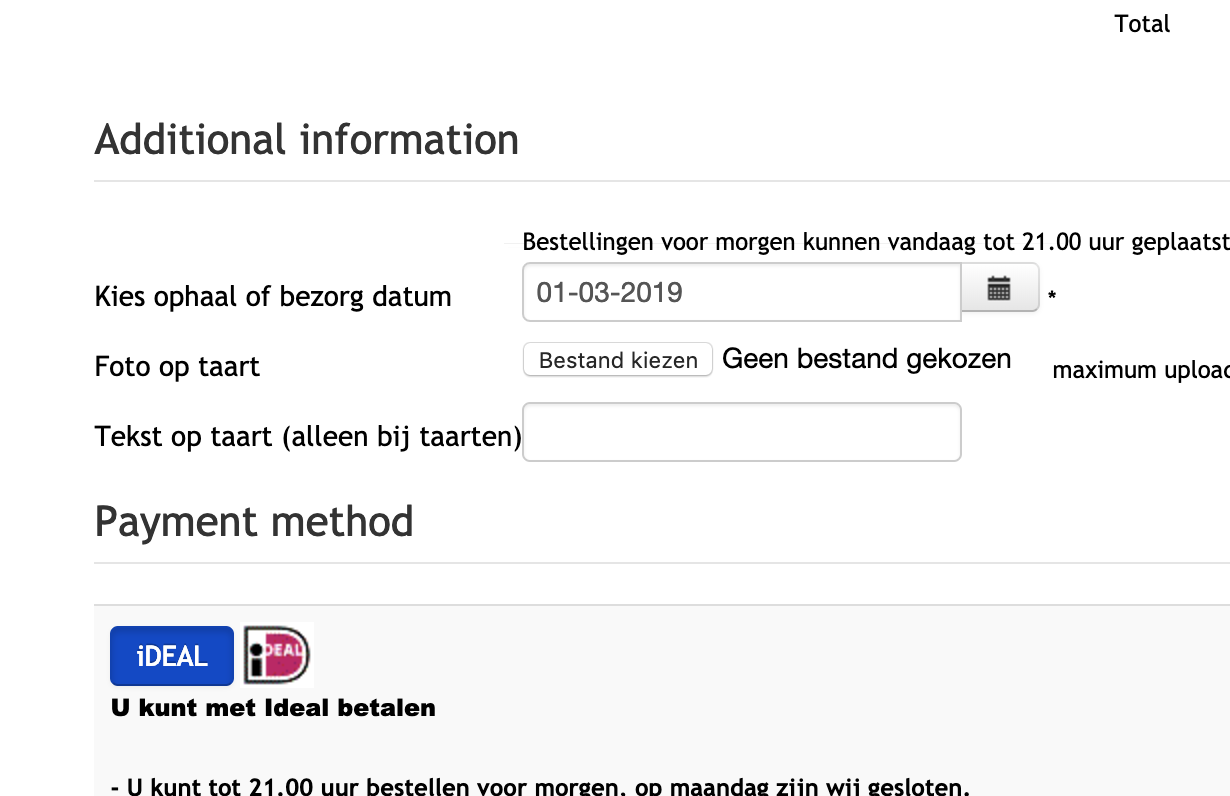Screen dimensions: 1230x796
Task: Click the Additional information heading
Action: point(307,140)
